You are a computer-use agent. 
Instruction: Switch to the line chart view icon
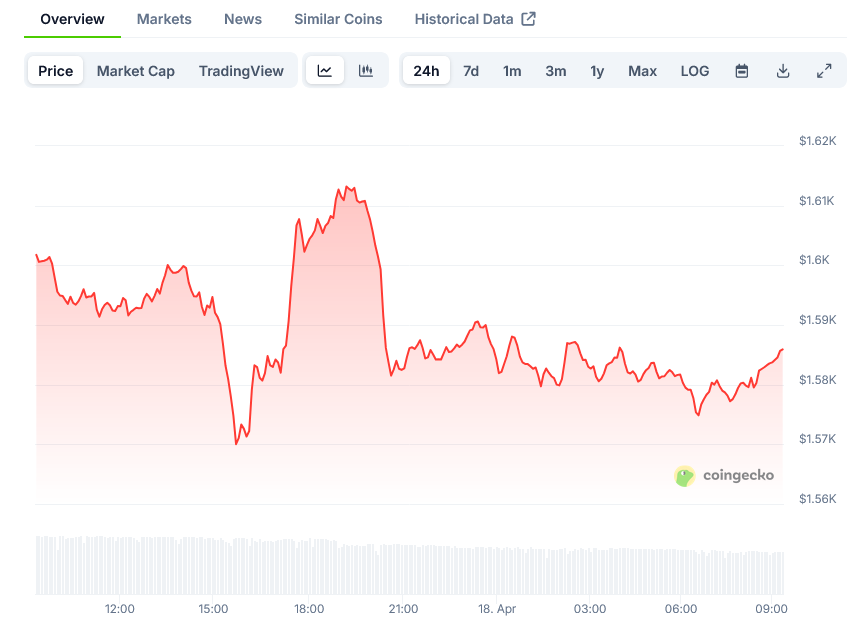(325, 71)
